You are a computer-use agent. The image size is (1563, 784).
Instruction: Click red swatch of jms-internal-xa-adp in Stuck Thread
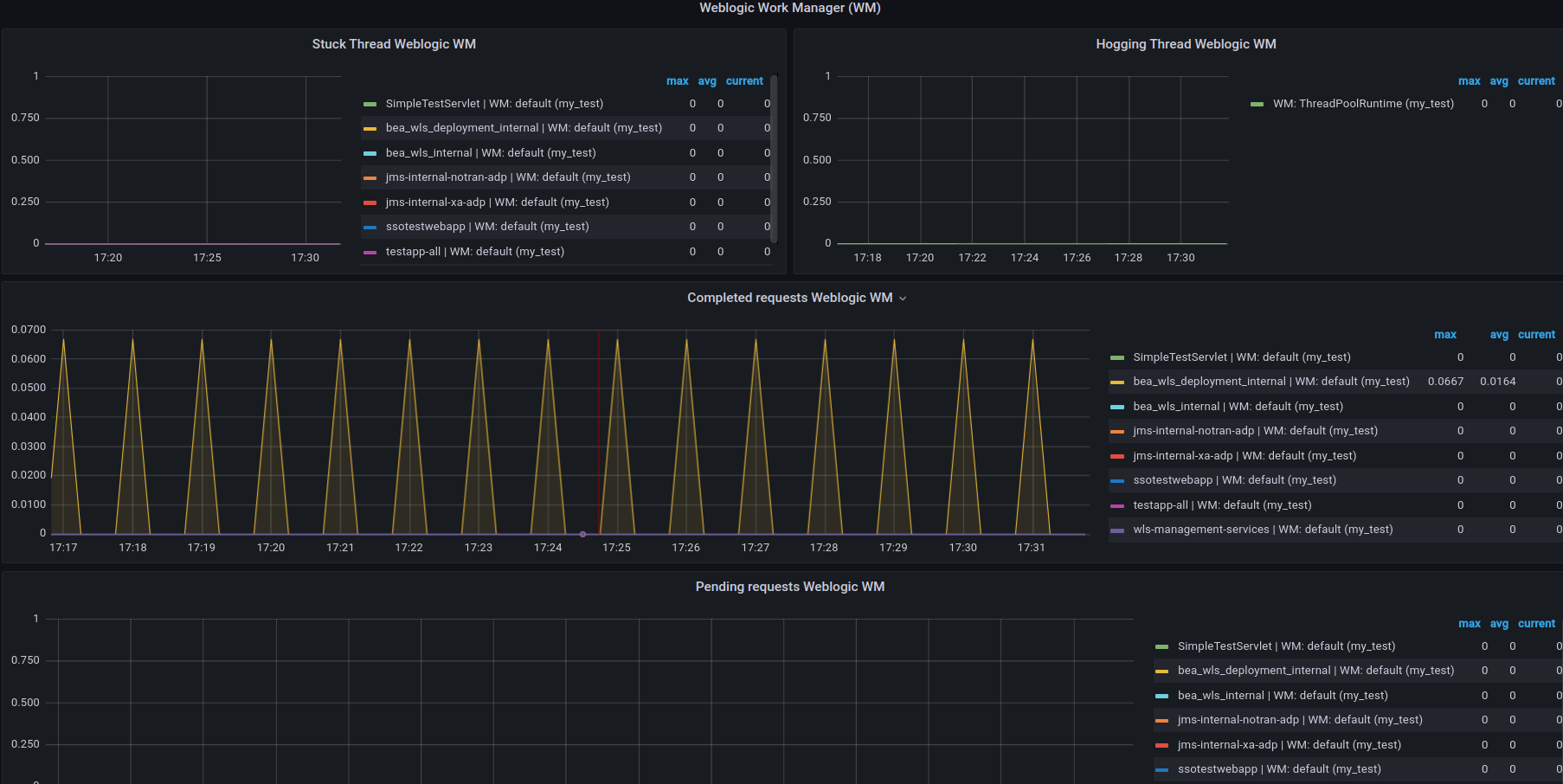pyautogui.click(x=370, y=202)
